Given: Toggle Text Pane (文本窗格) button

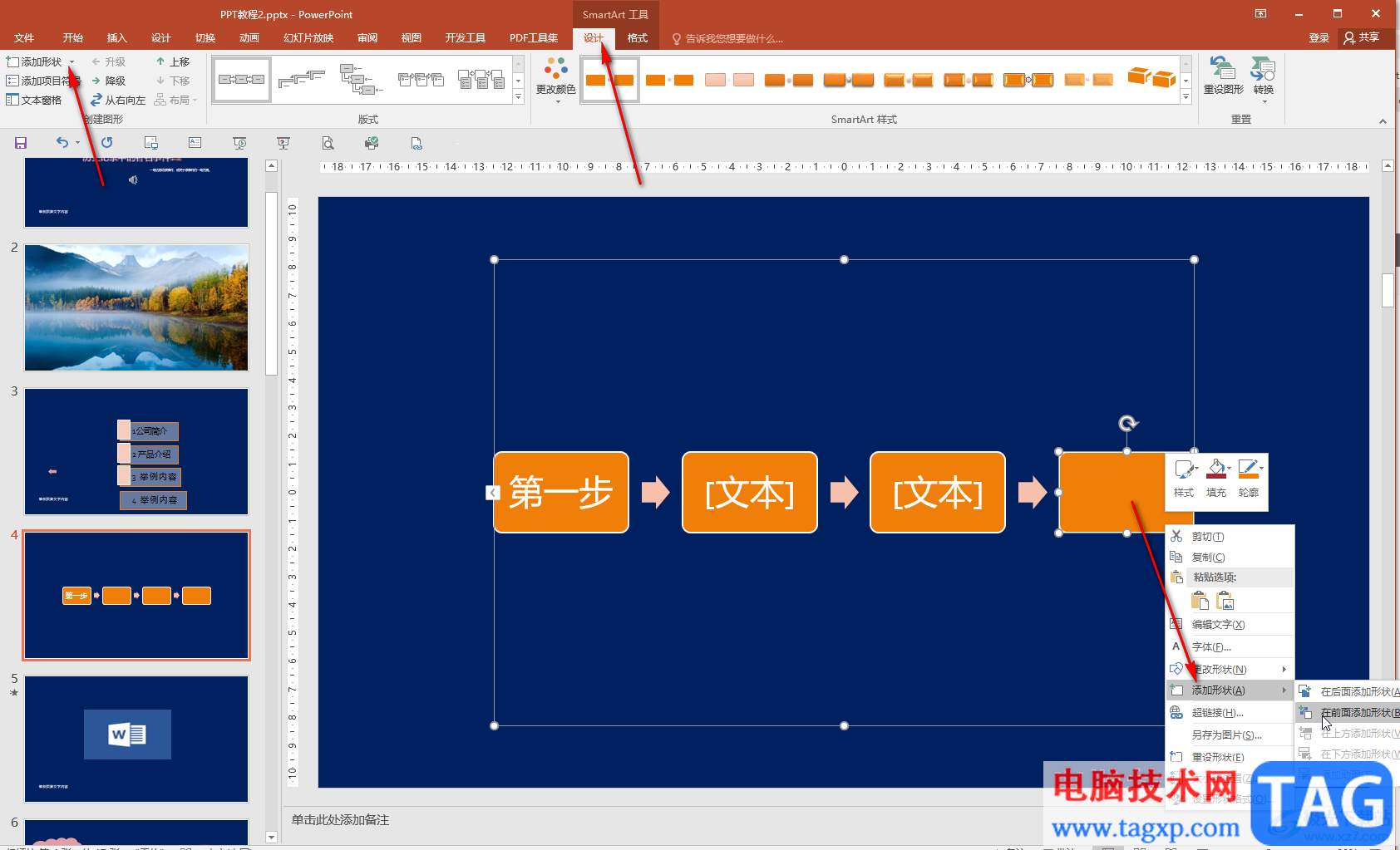Looking at the screenshot, I should [34, 100].
